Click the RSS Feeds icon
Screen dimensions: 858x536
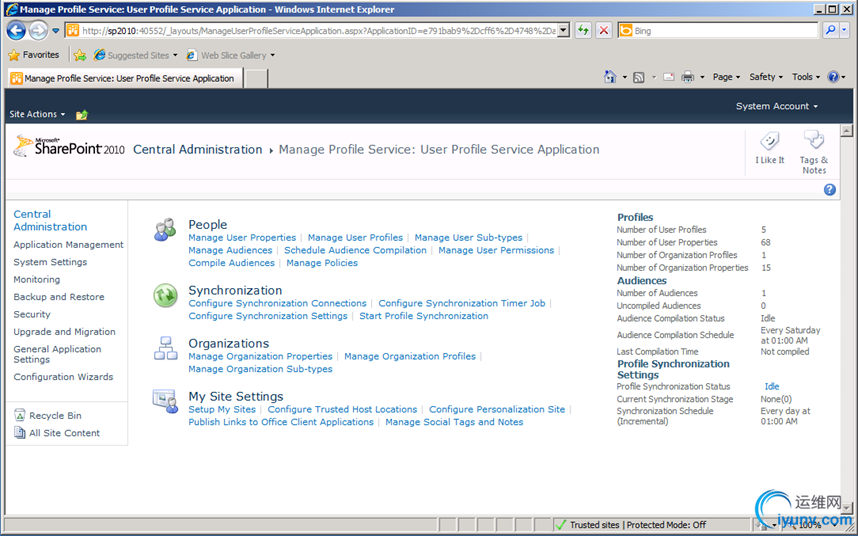coord(639,77)
